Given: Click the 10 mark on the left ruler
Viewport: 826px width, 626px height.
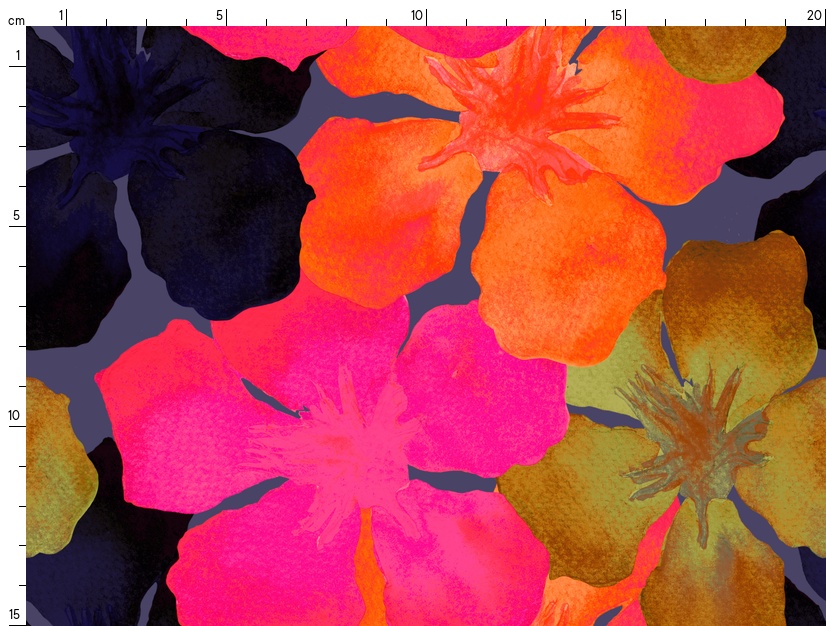Looking at the screenshot, I should pos(15,416).
